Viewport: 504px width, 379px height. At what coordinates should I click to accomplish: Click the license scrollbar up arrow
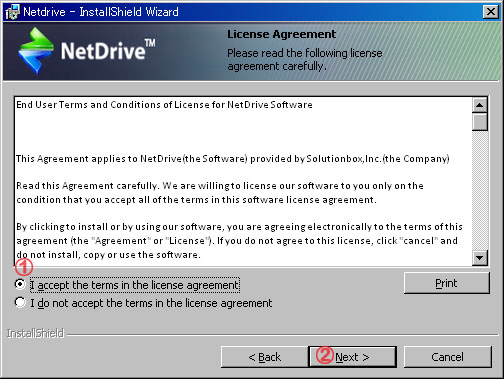pyautogui.click(x=480, y=105)
